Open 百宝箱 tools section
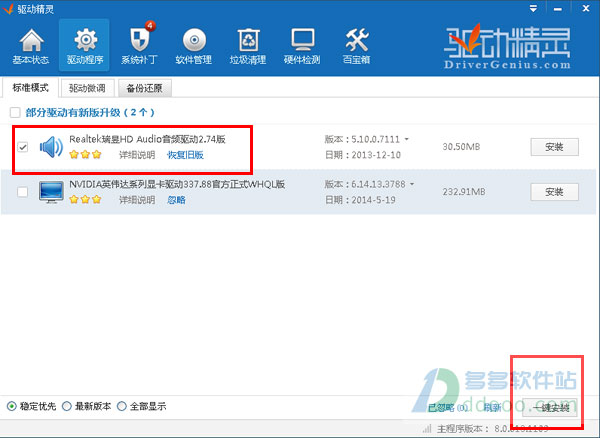Screen dimensions: 600x438 (356, 46)
